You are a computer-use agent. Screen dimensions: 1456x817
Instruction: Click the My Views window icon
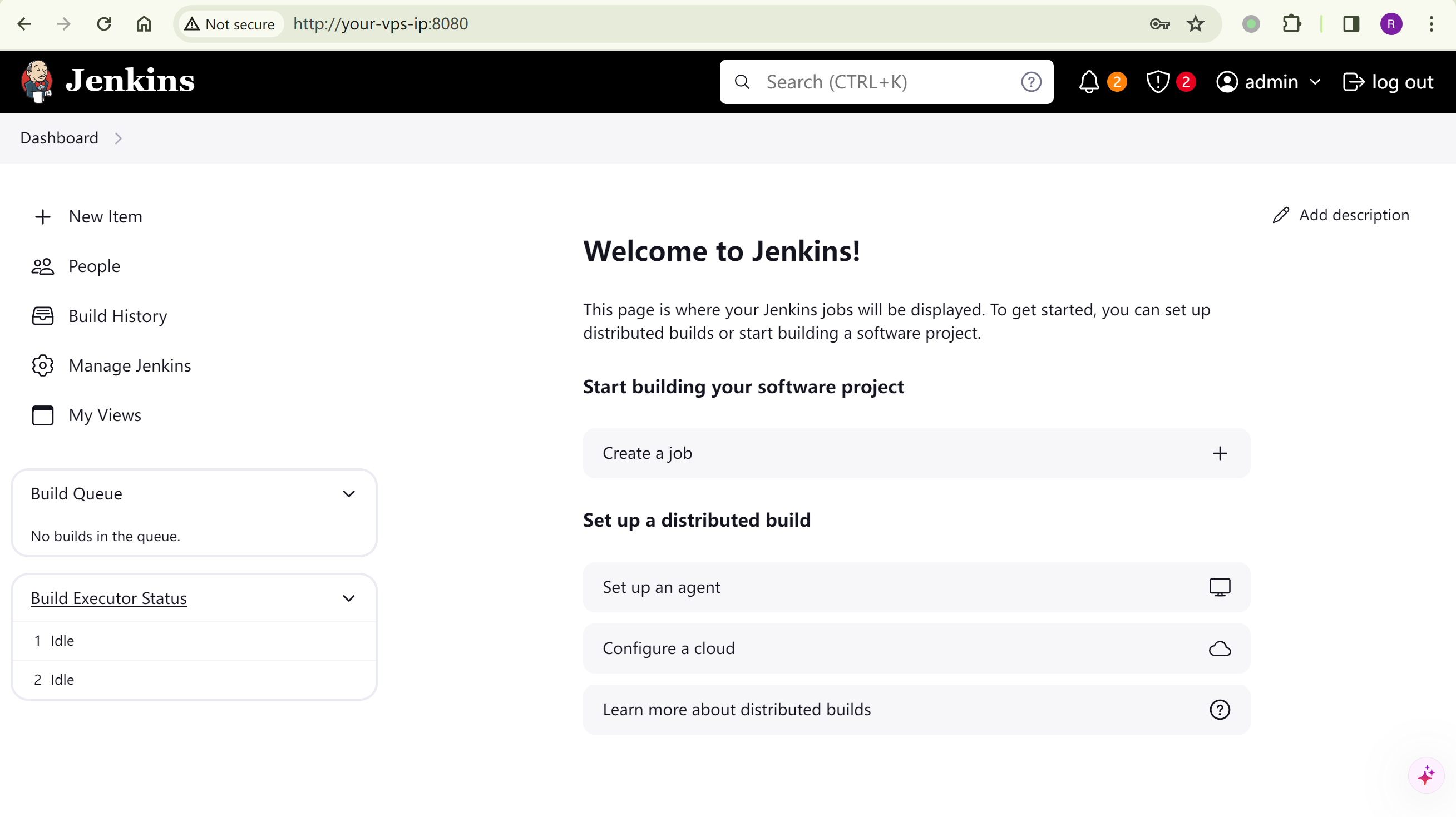(42, 415)
